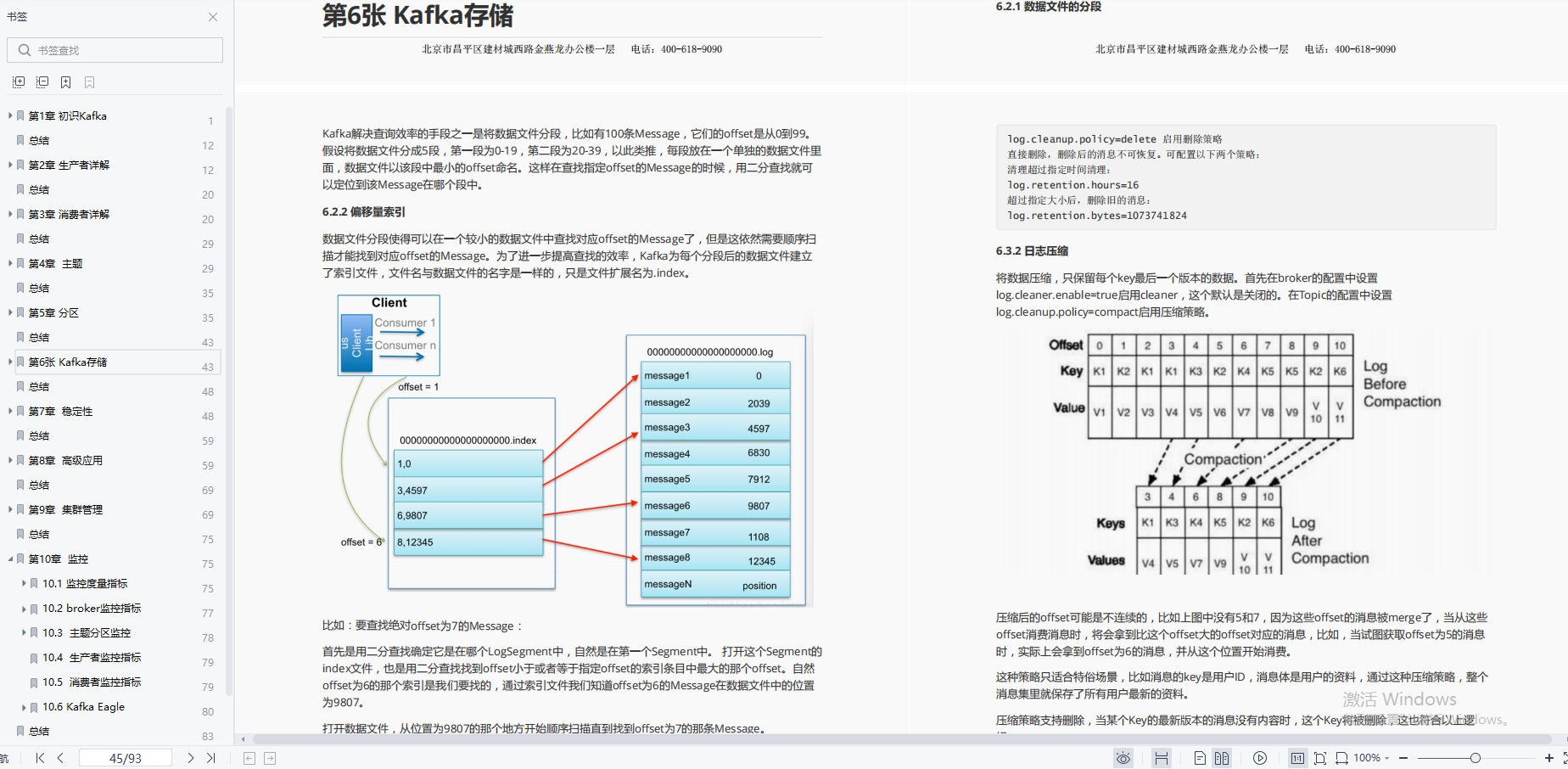Open the 100% zoom level dropdown
The height and width of the screenshot is (769, 1568).
coord(1366,758)
